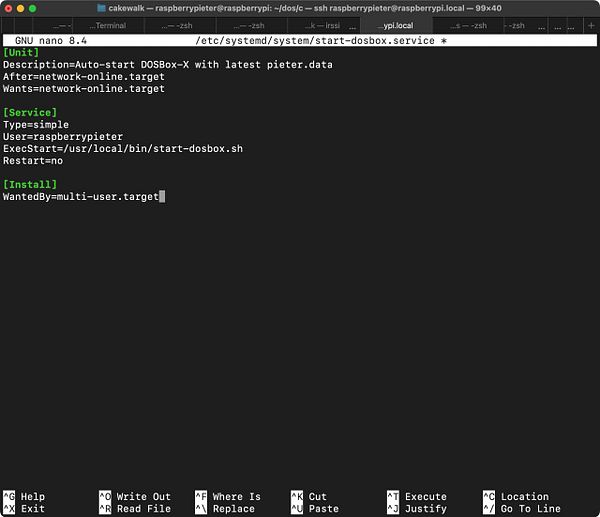Click the ^X Exit shortcut key
The image size is (600, 517).
(x=9, y=509)
